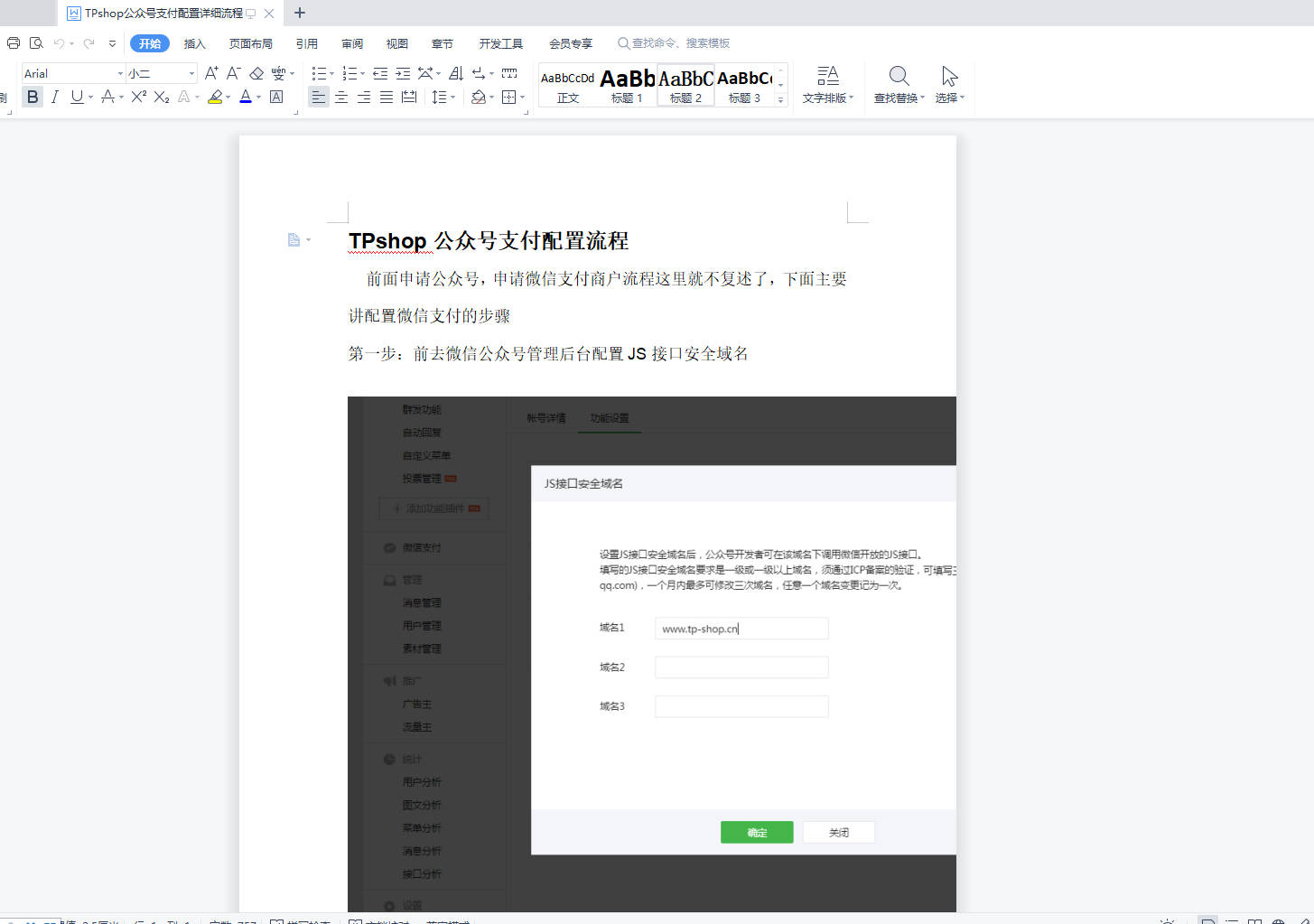1314x924 pixels.
Task: Apply numbered list formatting
Action: [x=349, y=73]
